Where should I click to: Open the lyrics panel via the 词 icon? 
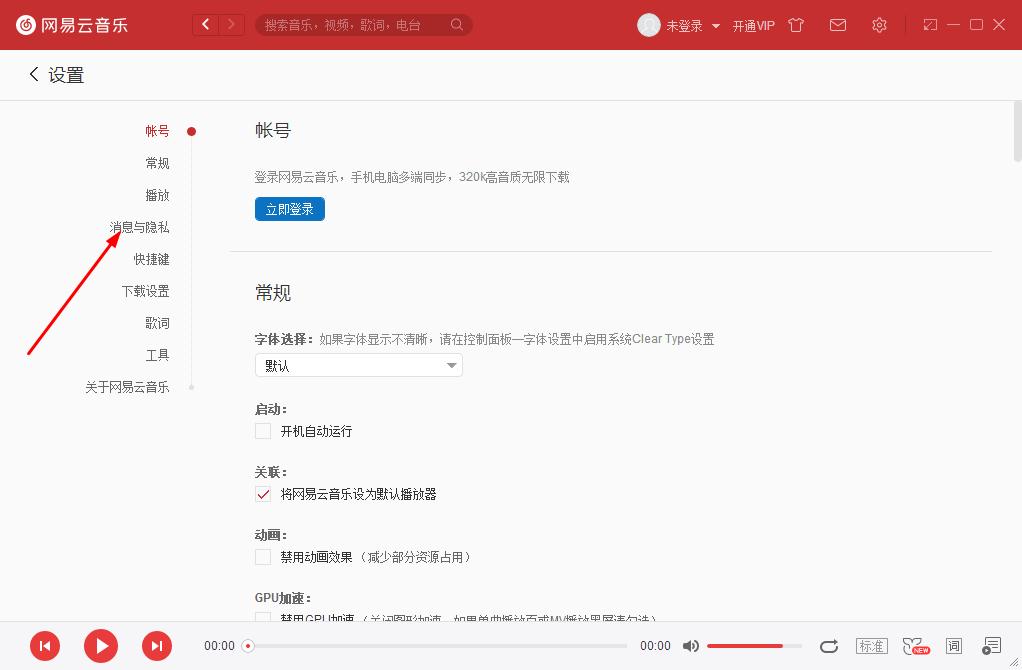[x=955, y=646]
